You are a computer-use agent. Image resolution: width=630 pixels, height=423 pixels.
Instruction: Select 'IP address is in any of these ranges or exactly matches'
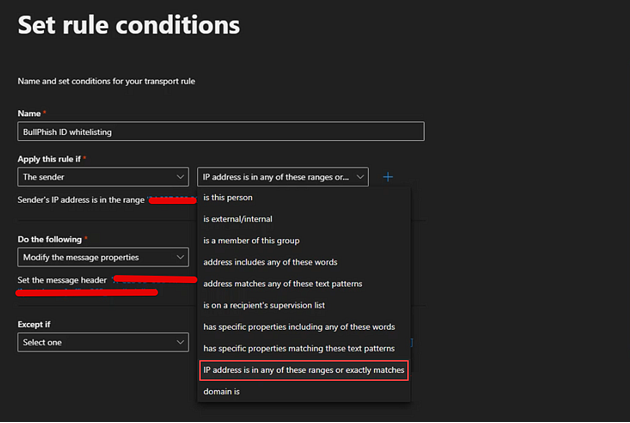click(x=304, y=370)
